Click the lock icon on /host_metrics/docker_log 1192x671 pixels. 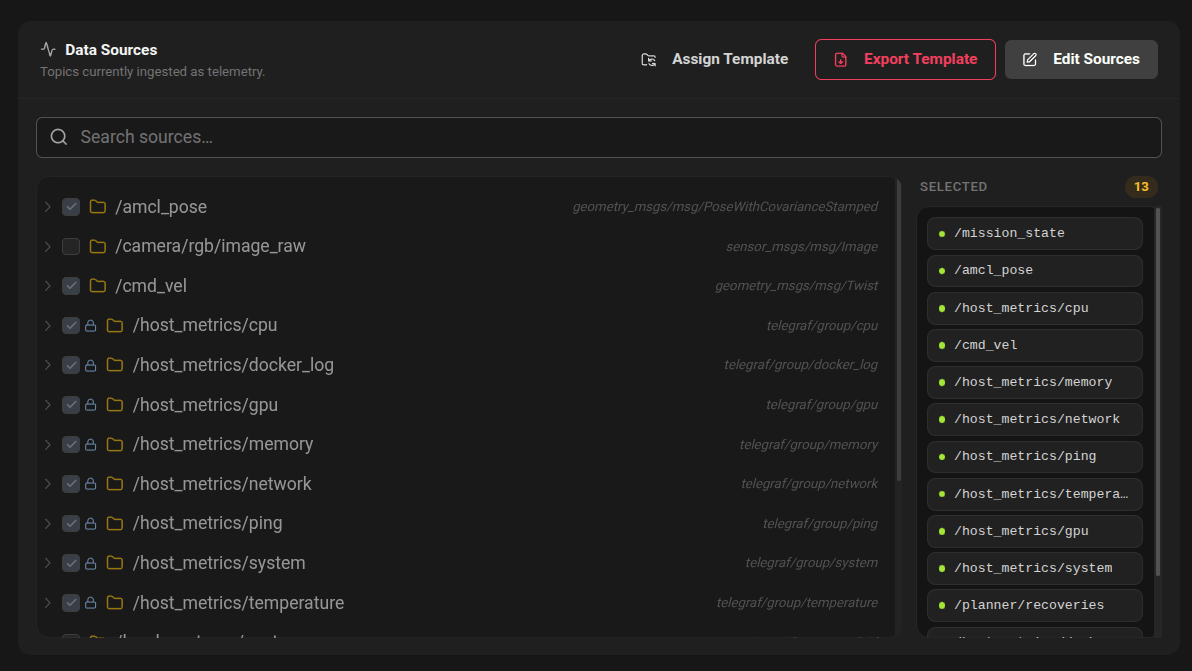90,365
